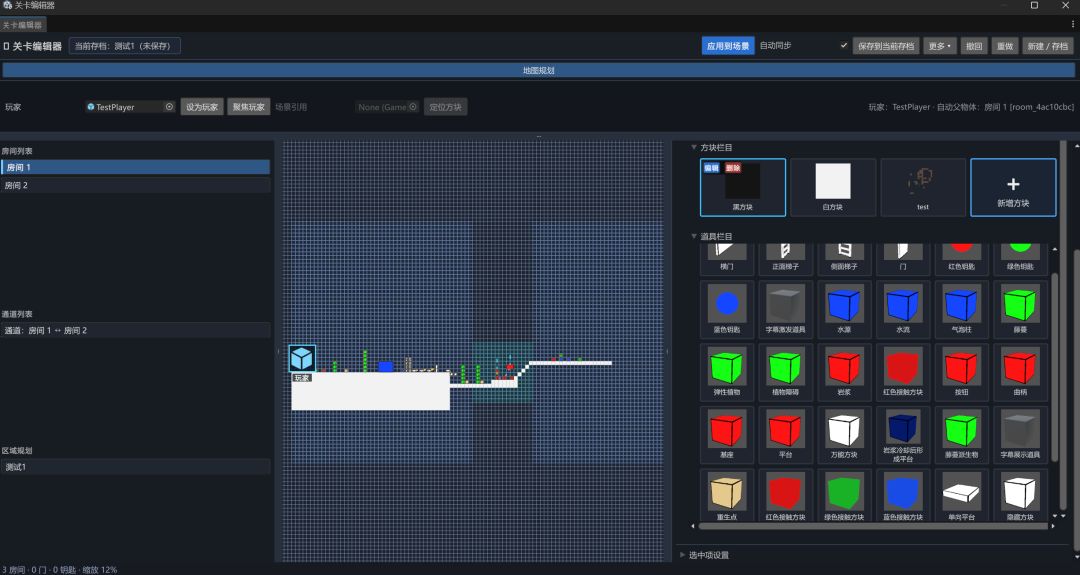Click the 地图规划 tab bar
Image resolution: width=1080 pixels, height=575 pixels.
[x=539, y=70]
